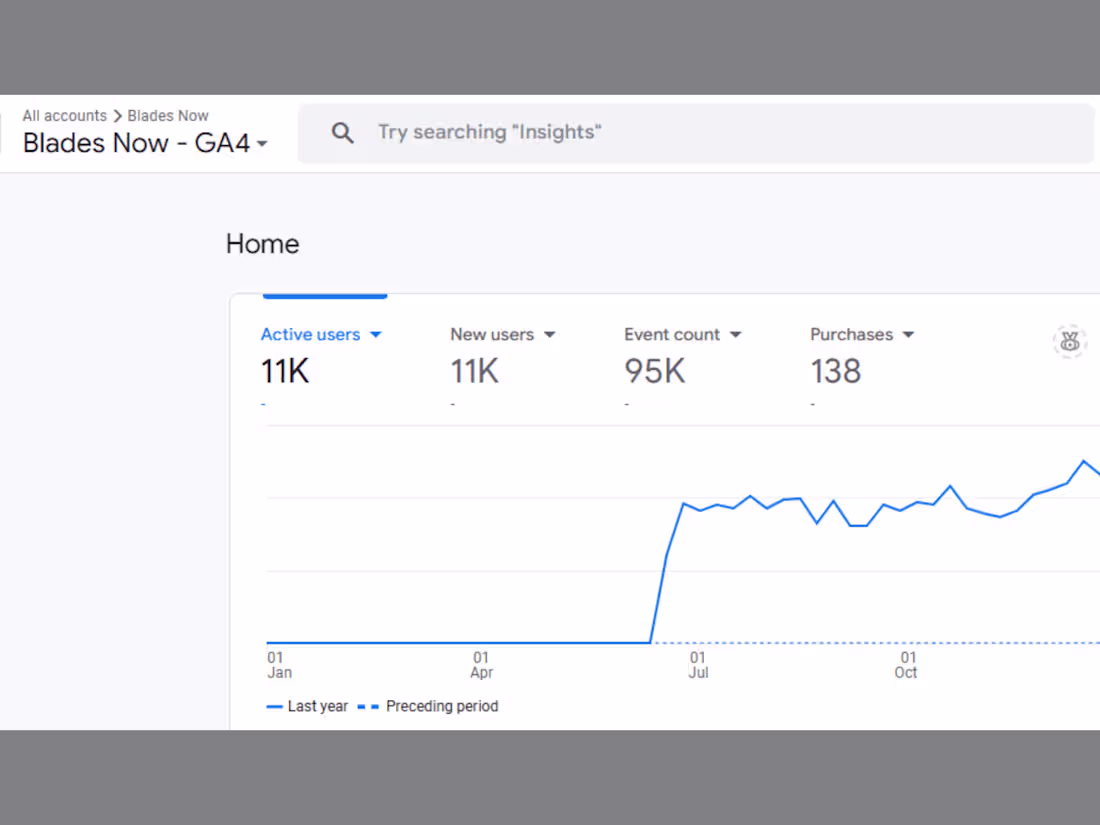Click the Blades Now breadcrumb link
The image size is (1100, 825).
[x=168, y=115]
